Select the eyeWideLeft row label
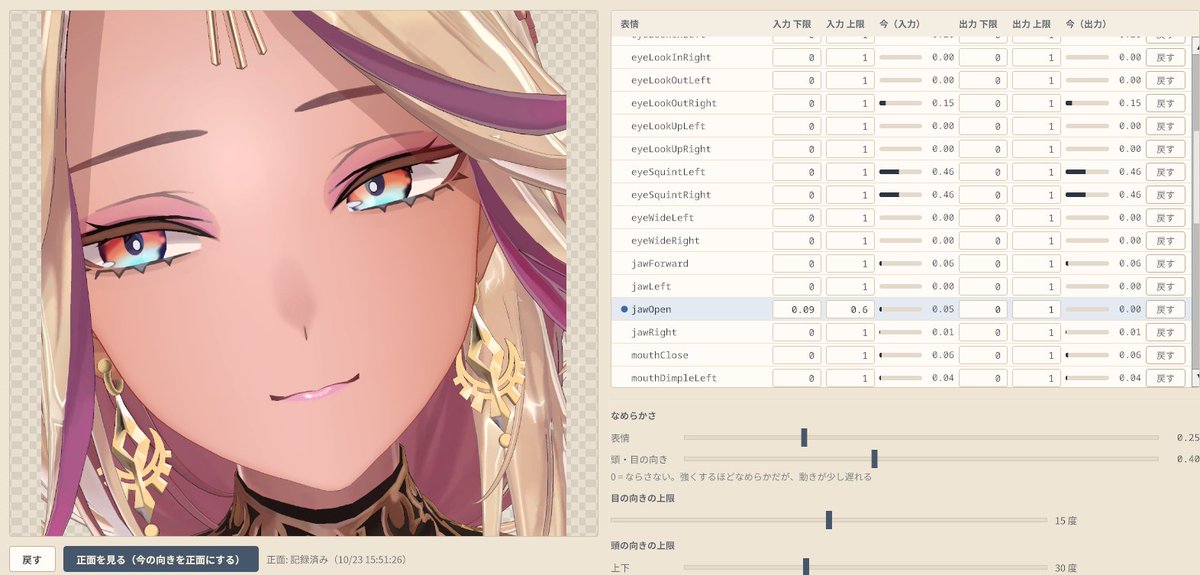Screen dimensions: 1200x575 click(662, 218)
